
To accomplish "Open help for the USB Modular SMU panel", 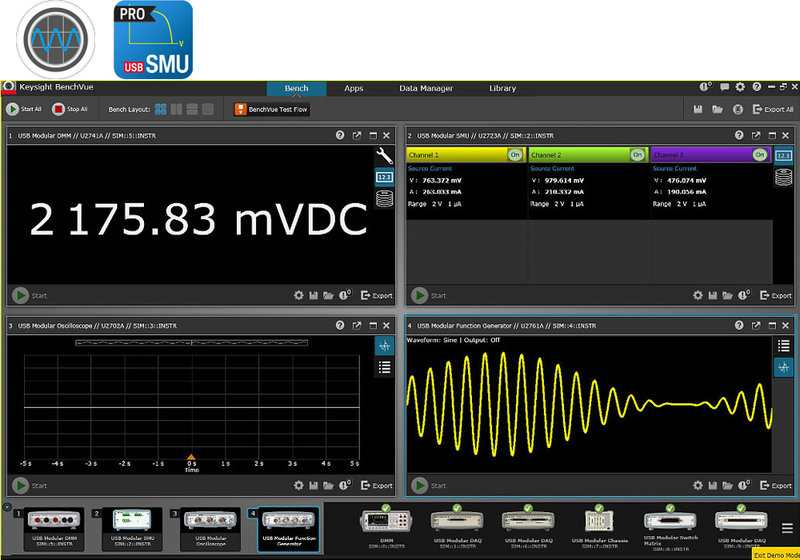I will click(x=739, y=135).
